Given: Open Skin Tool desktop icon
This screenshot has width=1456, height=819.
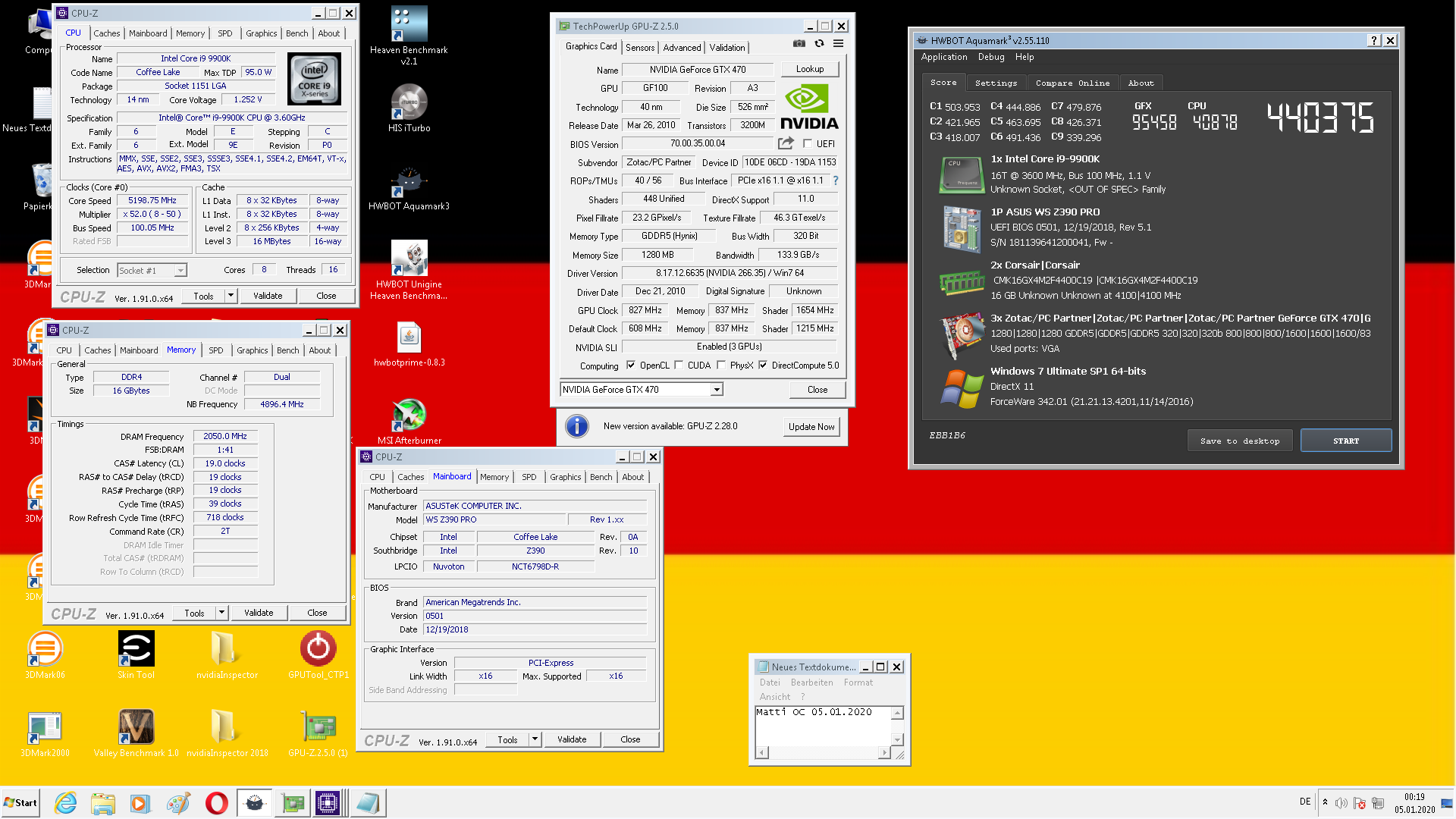Looking at the screenshot, I should pyautogui.click(x=136, y=655).
